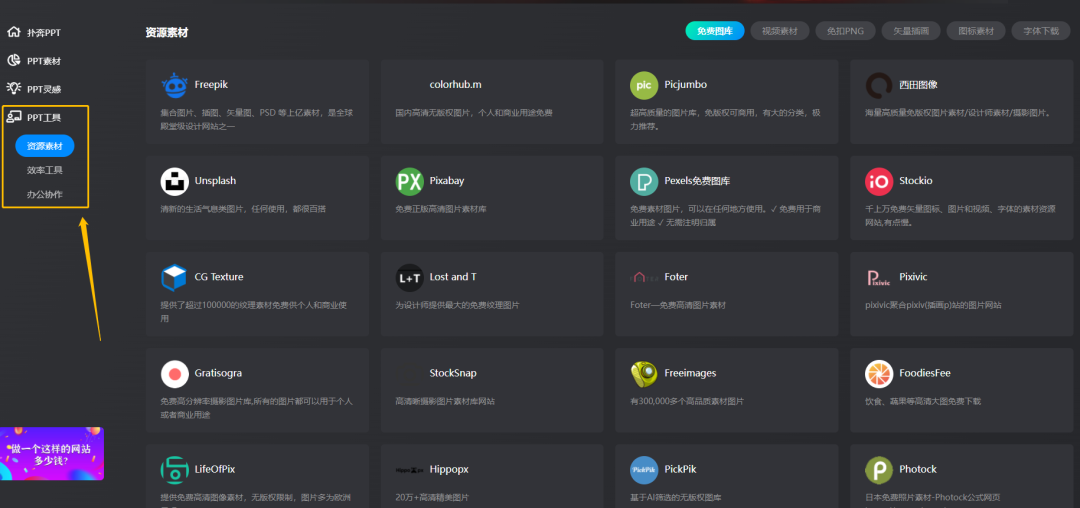Open the 做一个这样的网站多少钱 banner ad
Image resolution: width=1080 pixels, height=508 pixels.
52,453
